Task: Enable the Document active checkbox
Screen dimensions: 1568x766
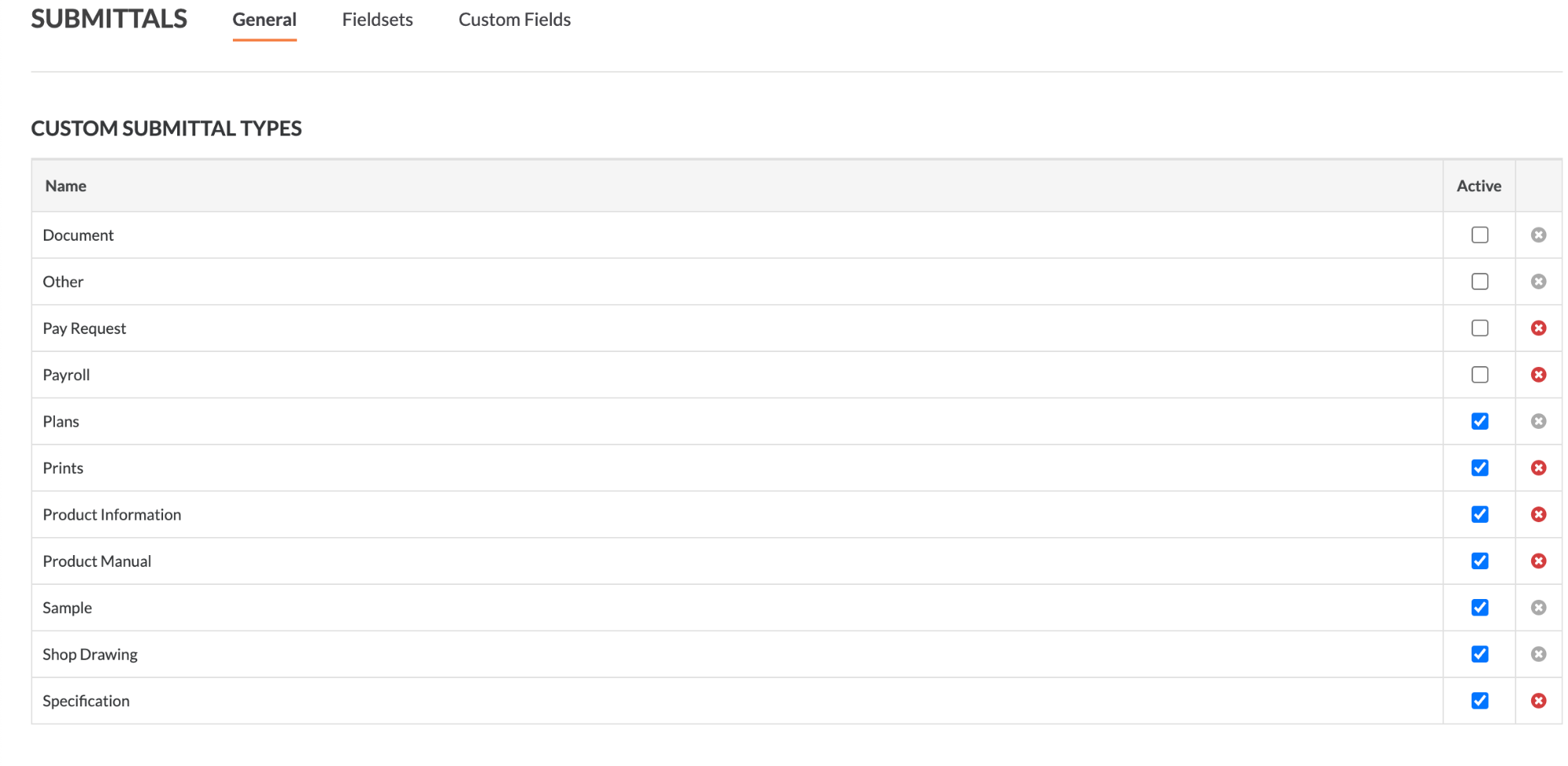Action: point(1479,235)
